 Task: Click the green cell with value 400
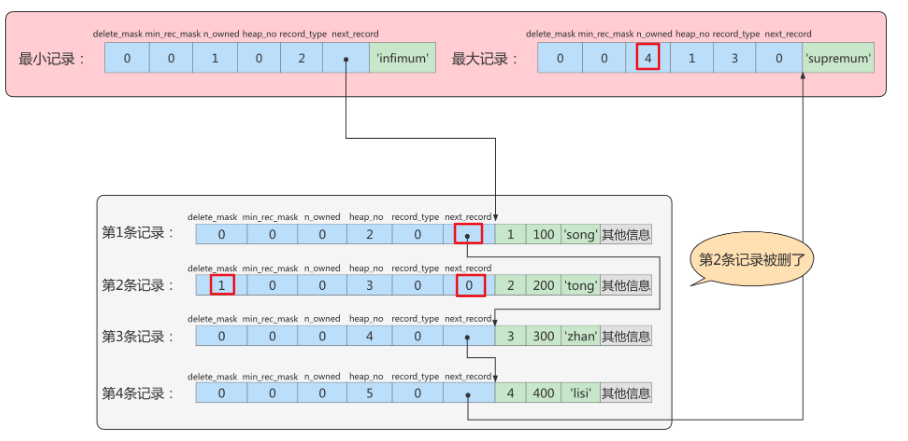pyautogui.click(x=543, y=393)
